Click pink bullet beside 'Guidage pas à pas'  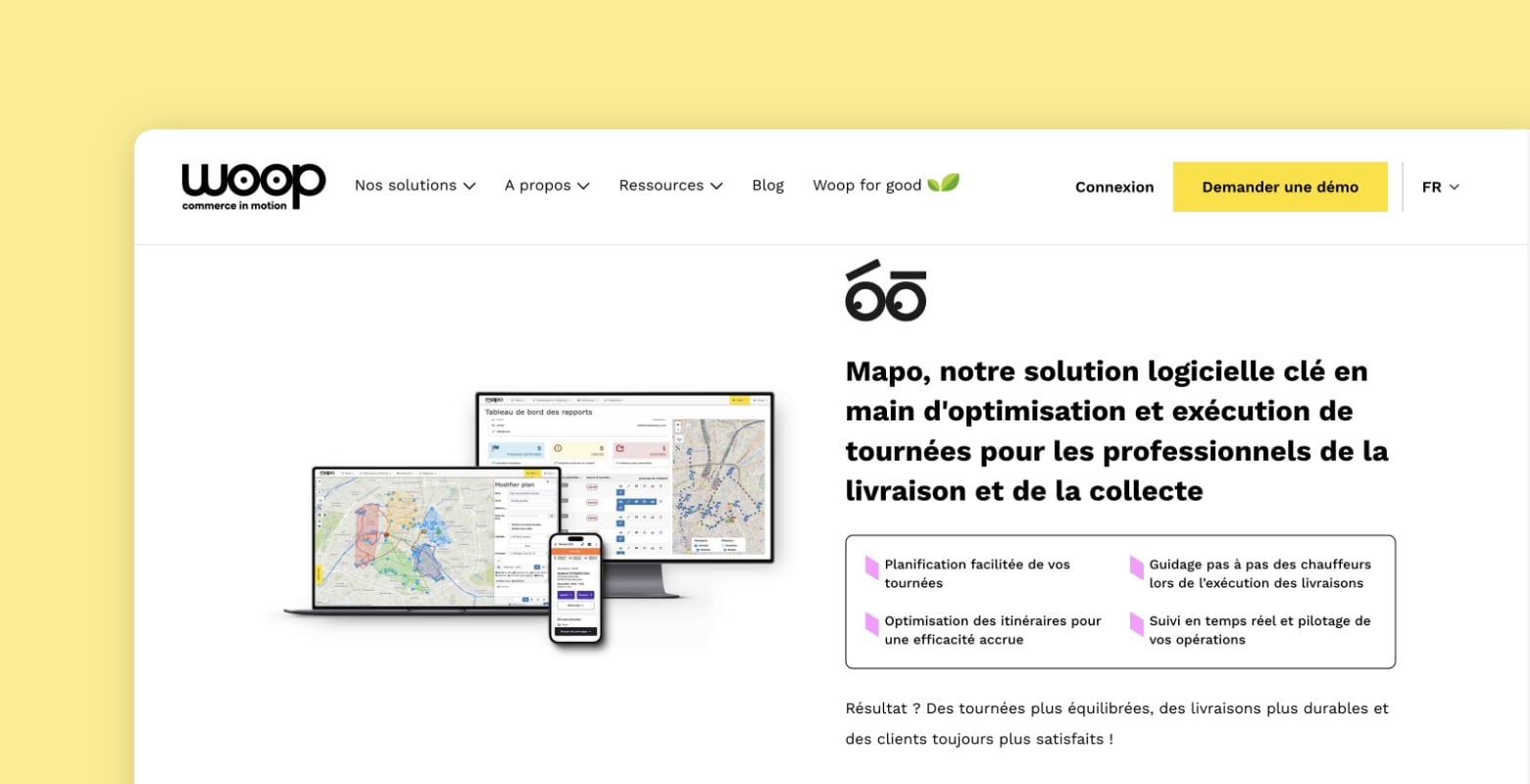[x=1136, y=567]
